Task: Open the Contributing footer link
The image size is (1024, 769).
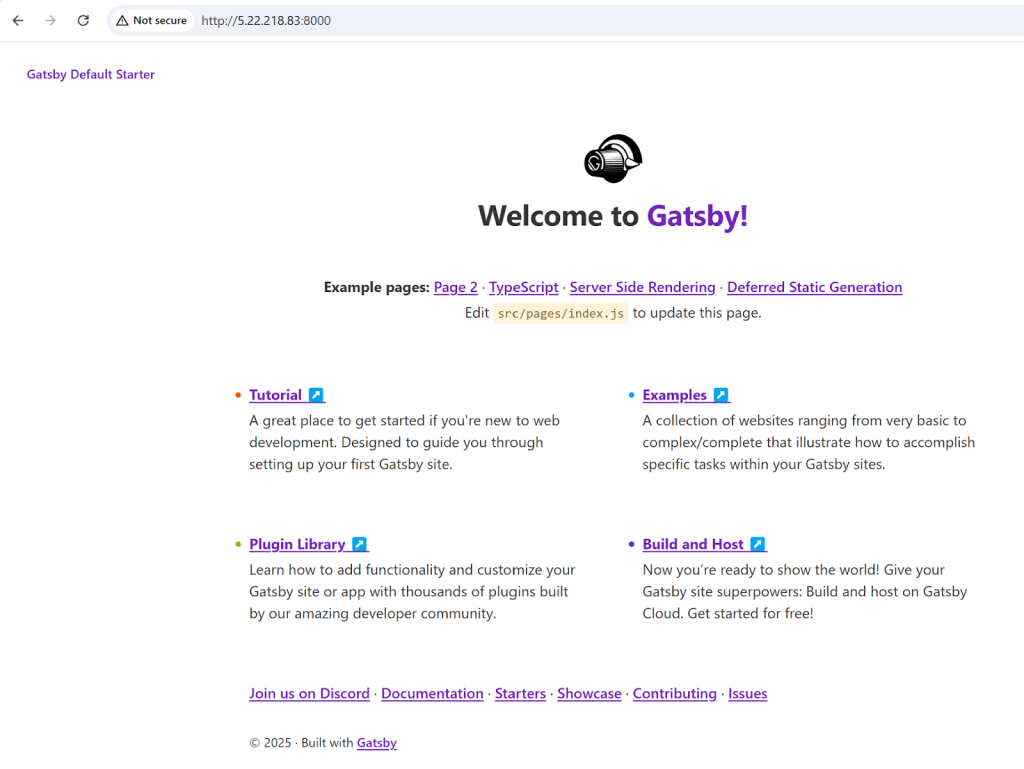Action: (675, 693)
